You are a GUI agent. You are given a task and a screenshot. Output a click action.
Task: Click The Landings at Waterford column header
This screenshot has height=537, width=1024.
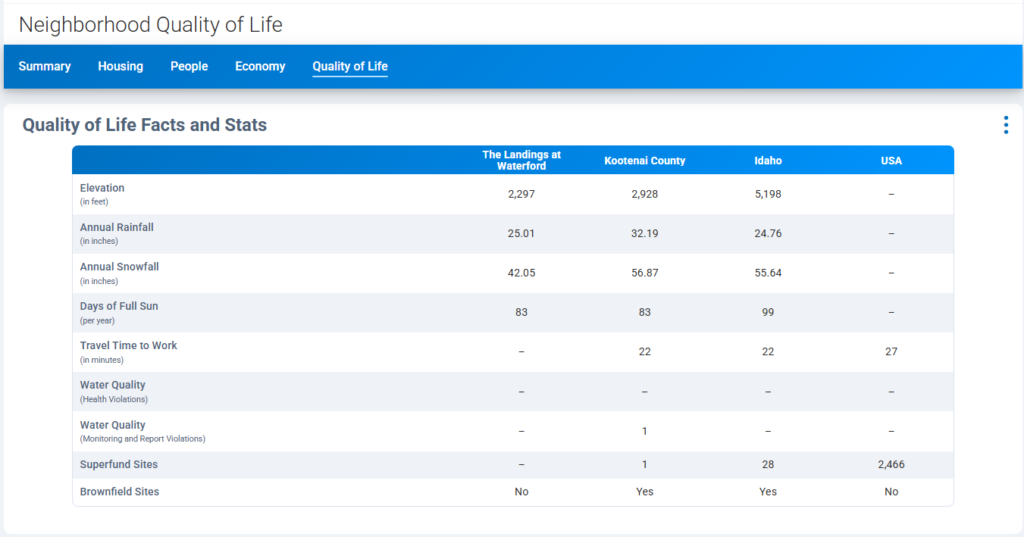tap(521, 160)
